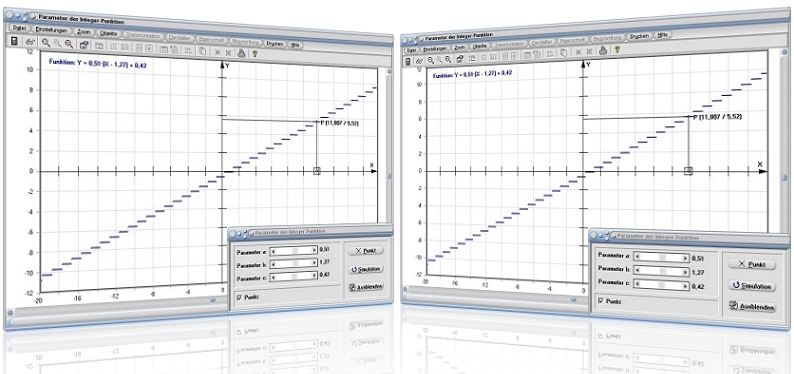Open the calculator icon in left window toolbar
Screen dimensions: 794x374
pos(15,41)
